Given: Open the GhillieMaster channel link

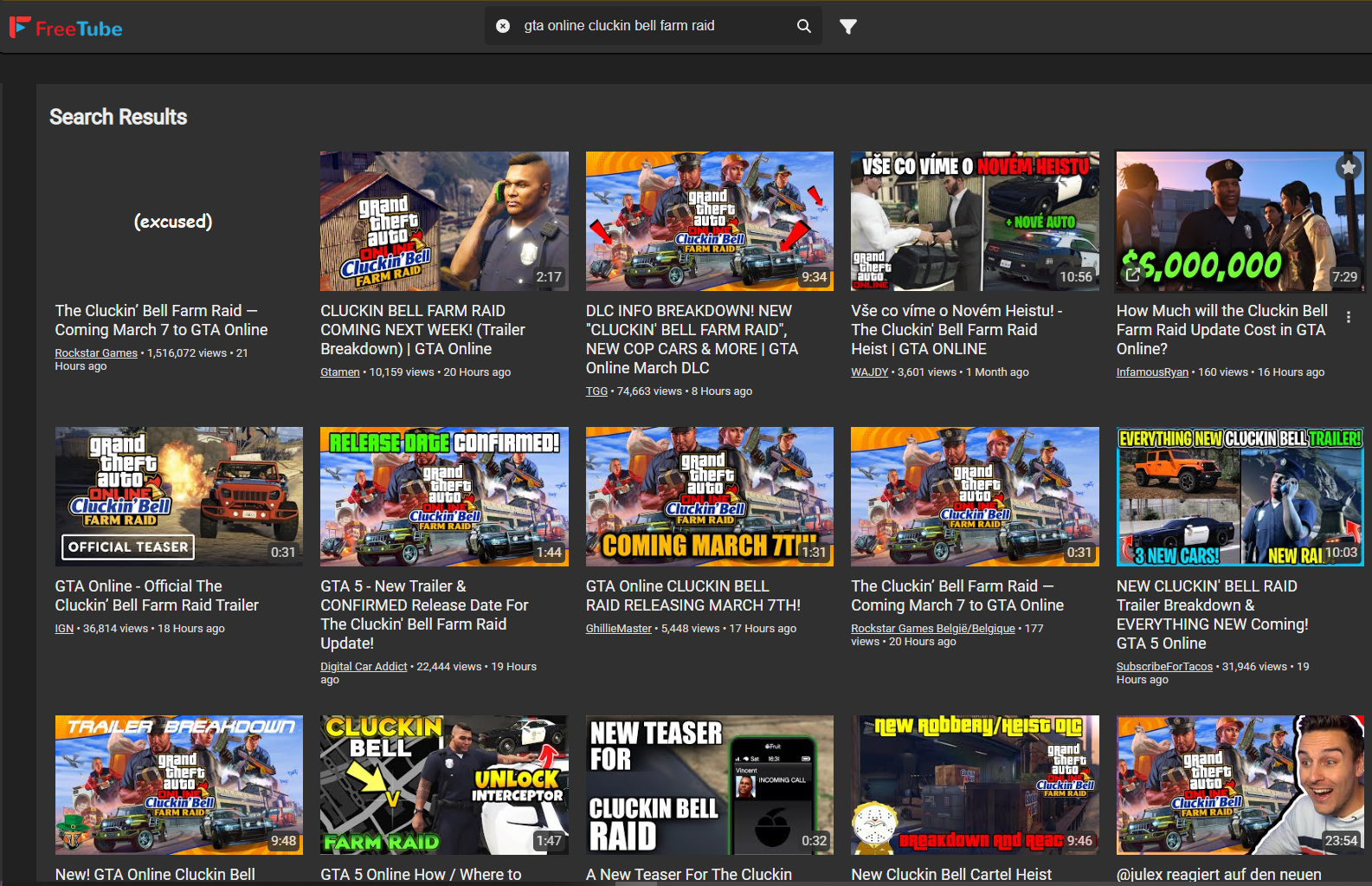Looking at the screenshot, I should [x=619, y=629].
